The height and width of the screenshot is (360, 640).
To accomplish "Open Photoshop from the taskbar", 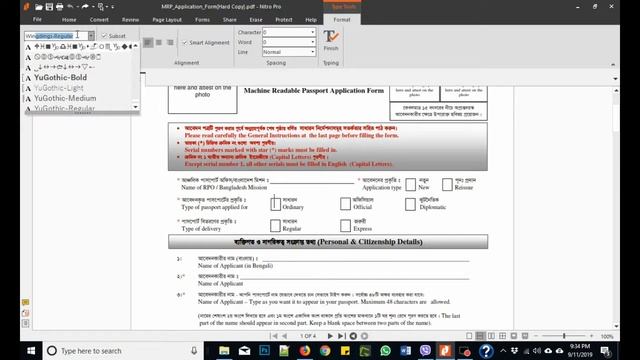I will pos(264,351).
